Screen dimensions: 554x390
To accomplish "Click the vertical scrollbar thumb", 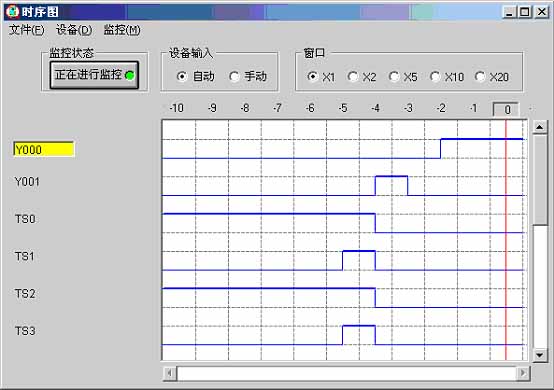I will tap(540, 179).
